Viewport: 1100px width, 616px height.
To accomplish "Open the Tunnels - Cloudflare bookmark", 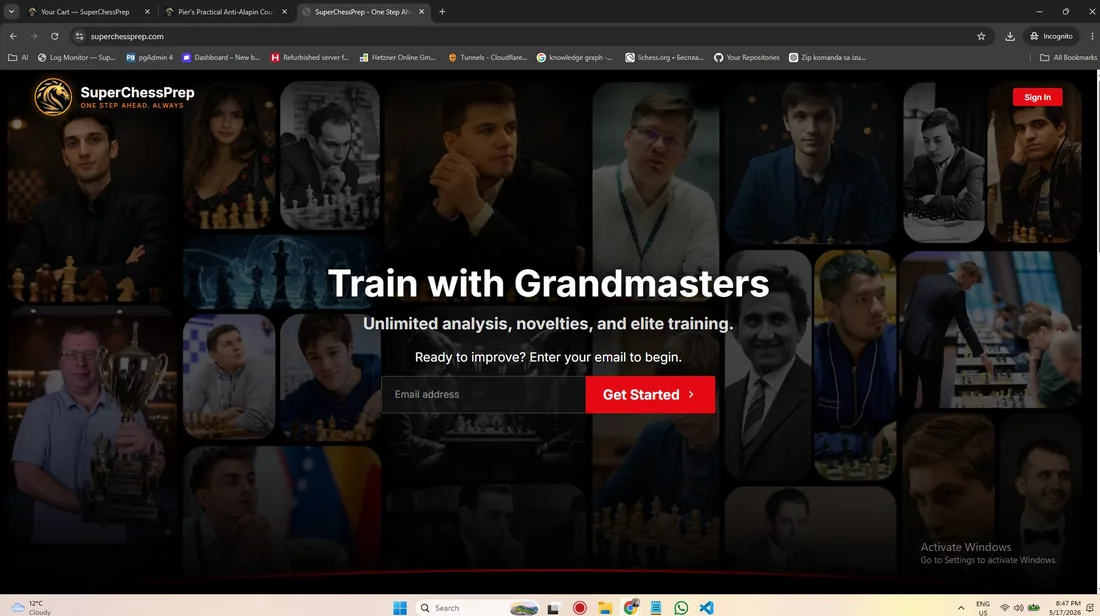I will (x=487, y=58).
